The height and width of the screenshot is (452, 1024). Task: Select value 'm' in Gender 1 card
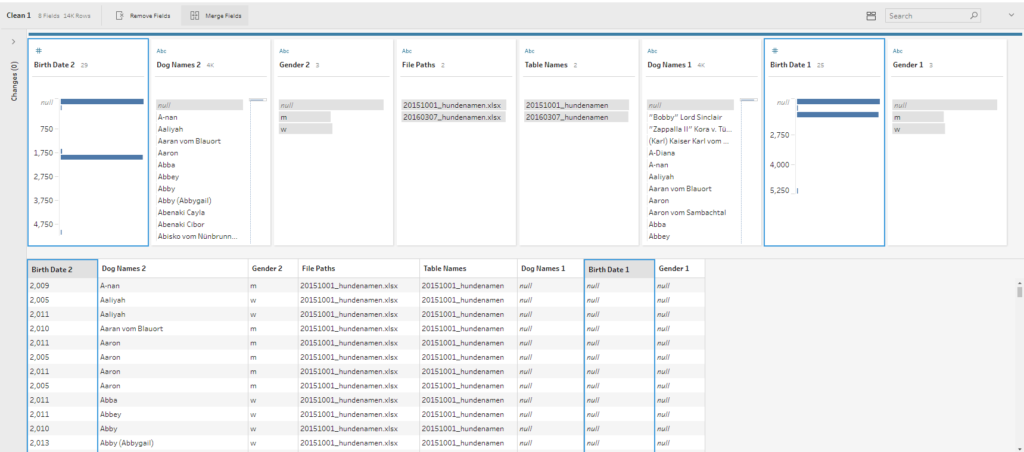coord(918,117)
